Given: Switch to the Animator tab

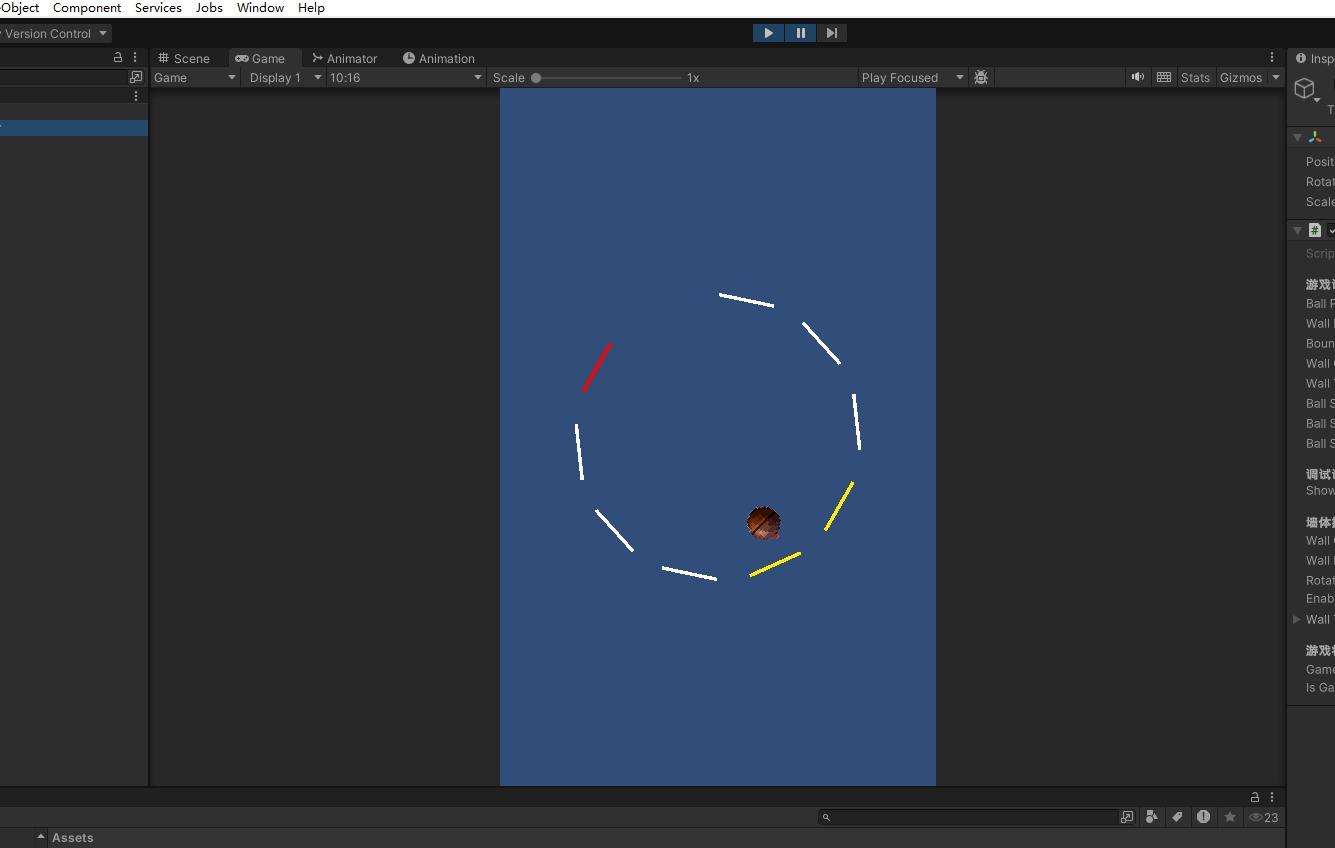Looking at the screenshot, I should coord(345,58).
